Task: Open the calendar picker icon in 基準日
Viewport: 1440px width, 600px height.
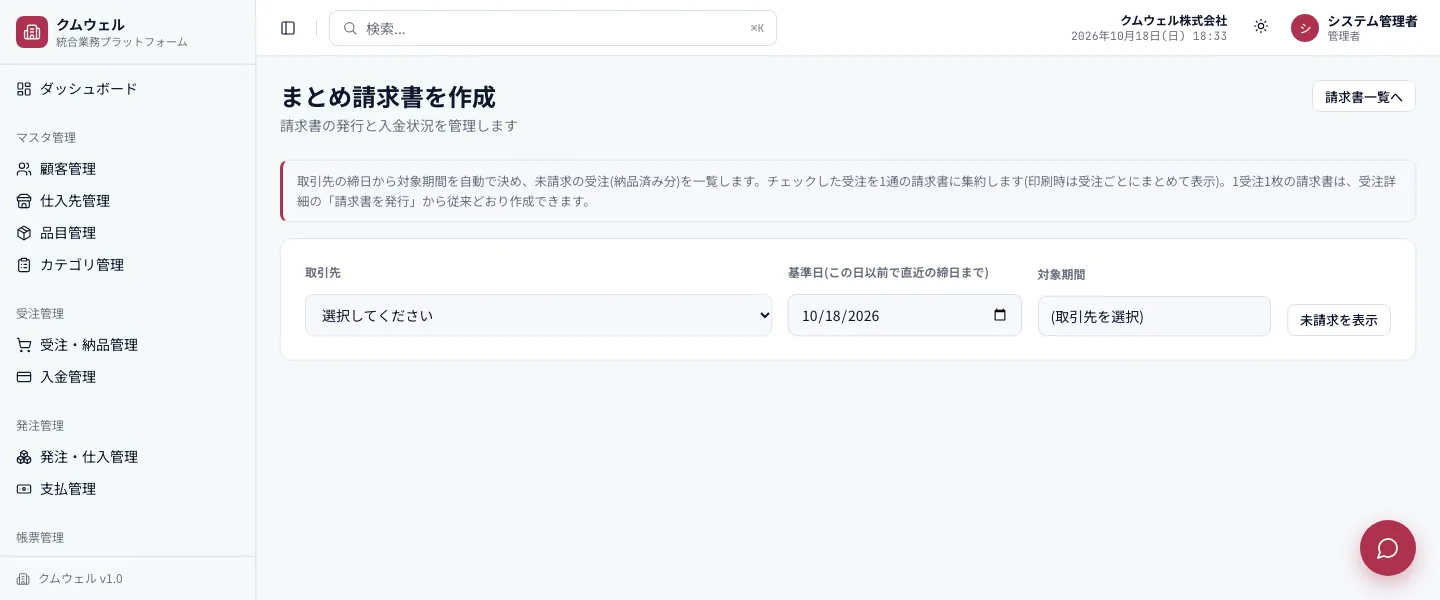Action: pos(1000,315)
